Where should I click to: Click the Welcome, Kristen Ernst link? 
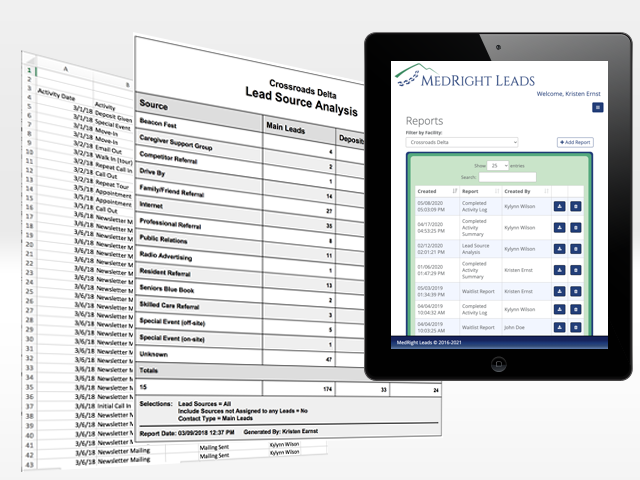[568, 94]
